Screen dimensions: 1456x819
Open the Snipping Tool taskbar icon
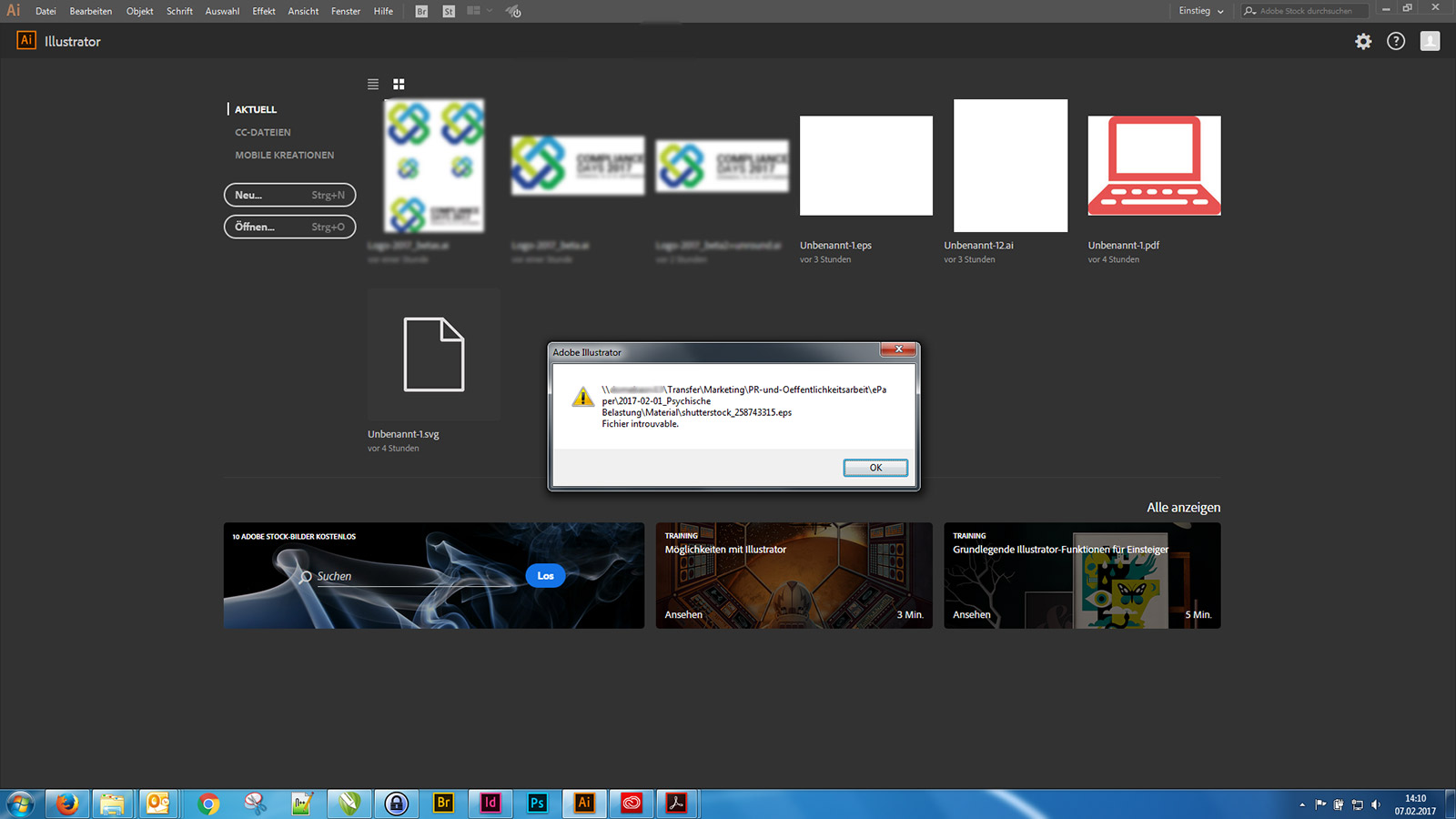click(x=256, y=804)
